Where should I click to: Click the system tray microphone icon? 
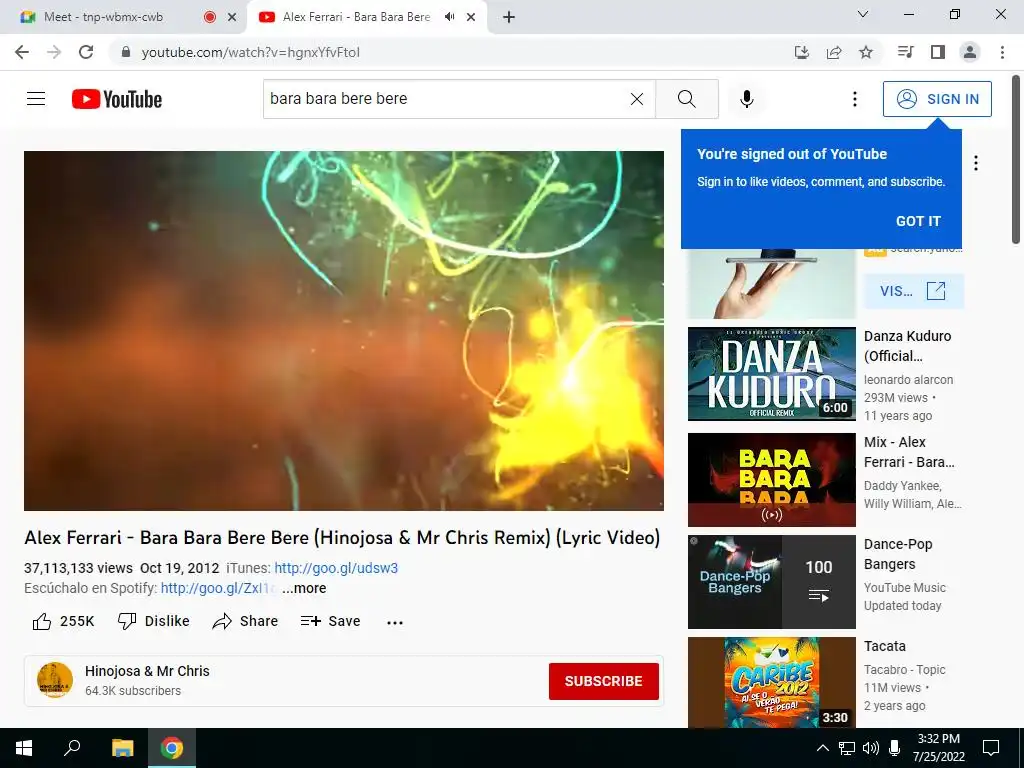(895, 748)
